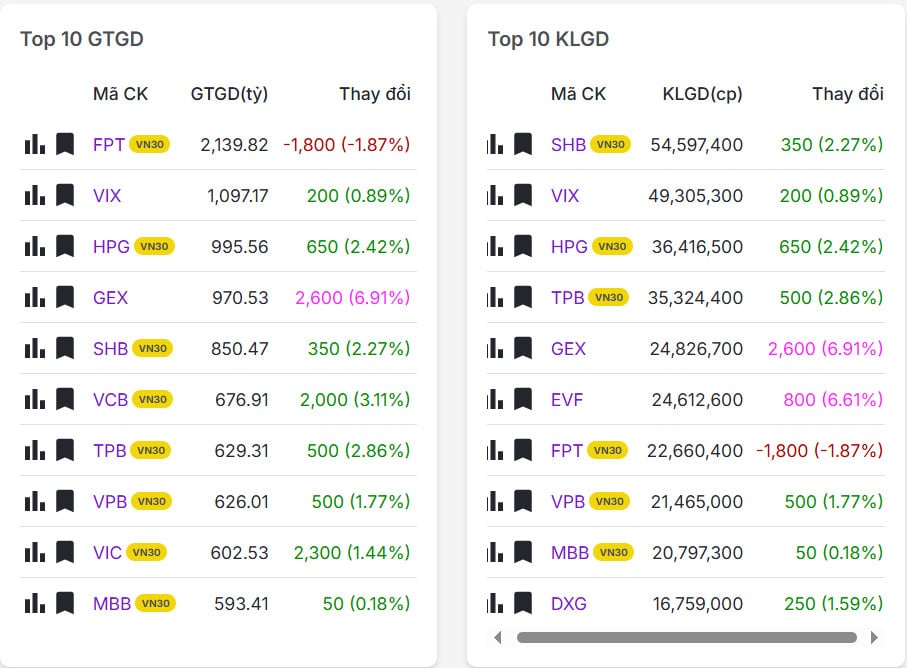Open the chart icon for EVF in Top 10 KLGD
907x668 pixels.
tap(495, 399)
